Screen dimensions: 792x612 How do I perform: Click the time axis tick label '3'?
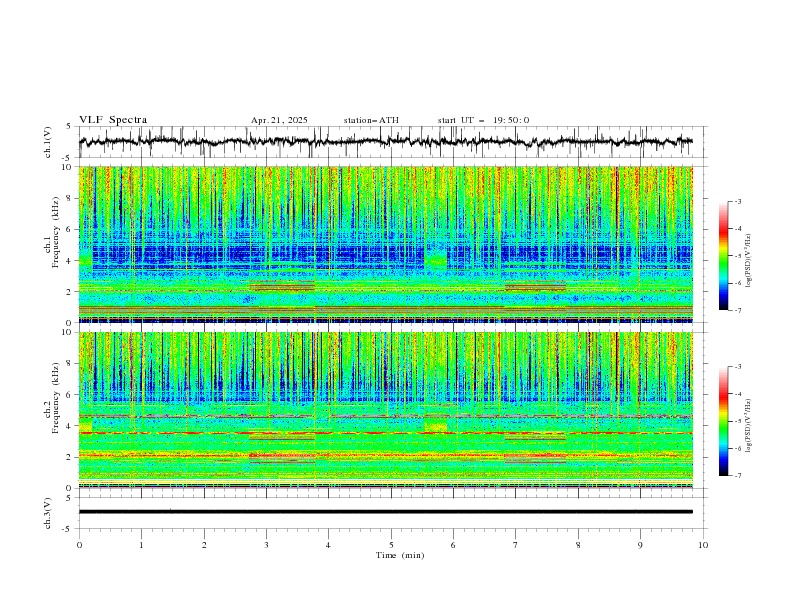[266, 545]
